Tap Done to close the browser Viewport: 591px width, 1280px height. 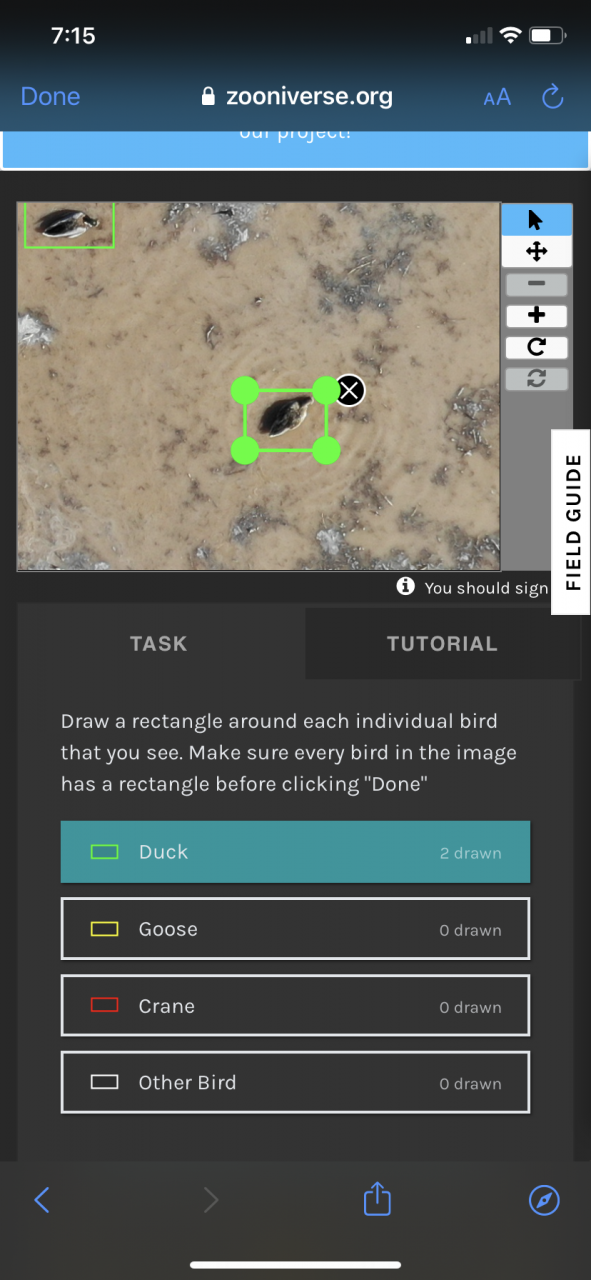pyautogui.click(x=50, y=97)
